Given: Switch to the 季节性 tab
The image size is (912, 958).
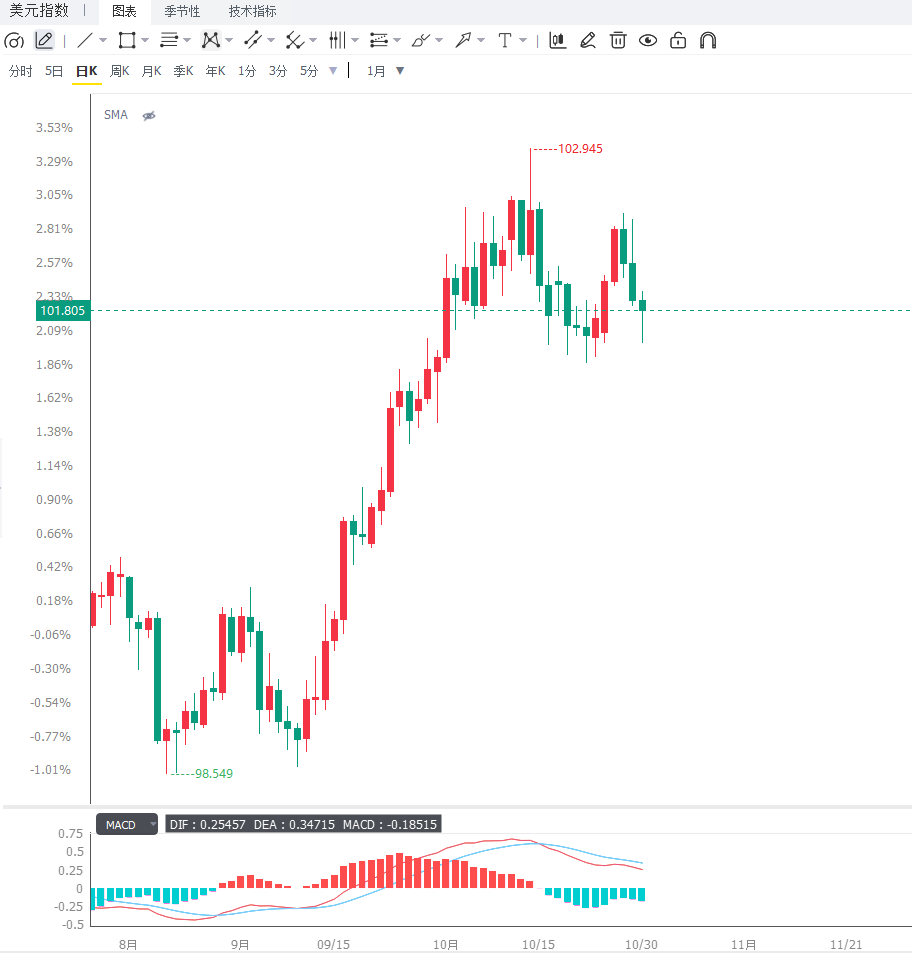Looking at the screenshot, I should [182, 12].
